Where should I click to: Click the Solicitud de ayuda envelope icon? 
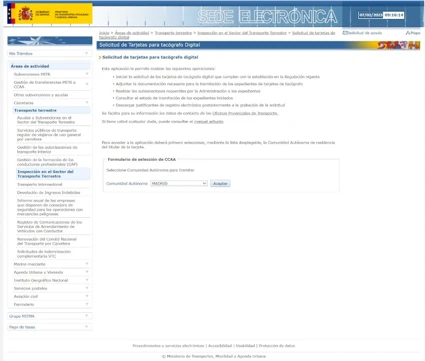pos(345,33)
